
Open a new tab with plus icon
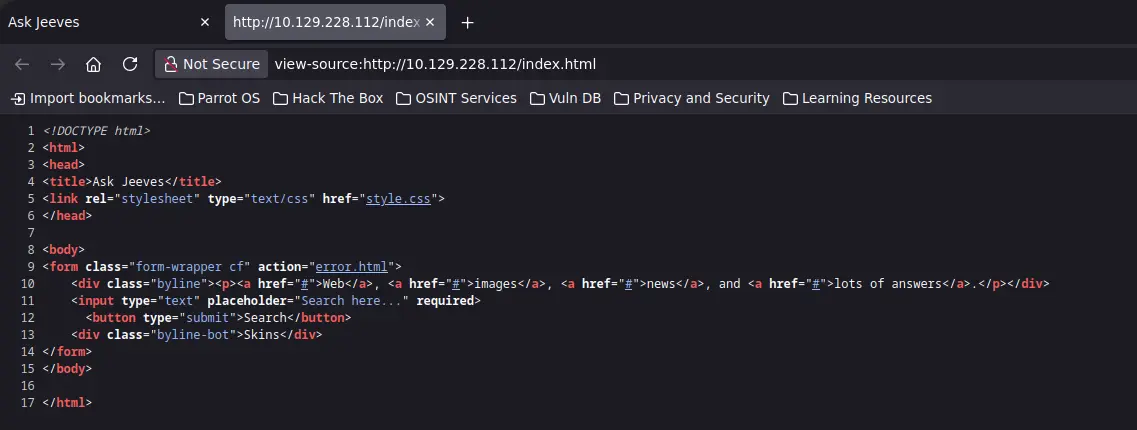click(468, 22)
